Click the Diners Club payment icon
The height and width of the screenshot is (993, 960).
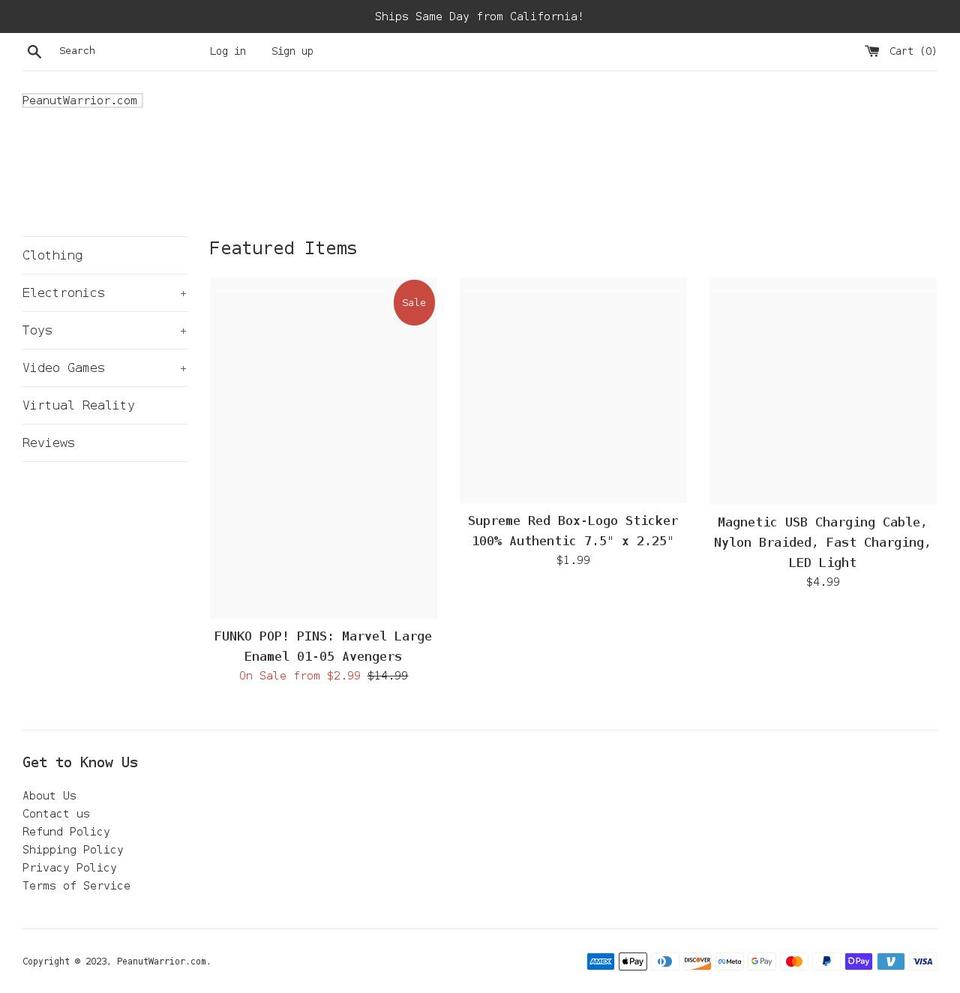665,961
